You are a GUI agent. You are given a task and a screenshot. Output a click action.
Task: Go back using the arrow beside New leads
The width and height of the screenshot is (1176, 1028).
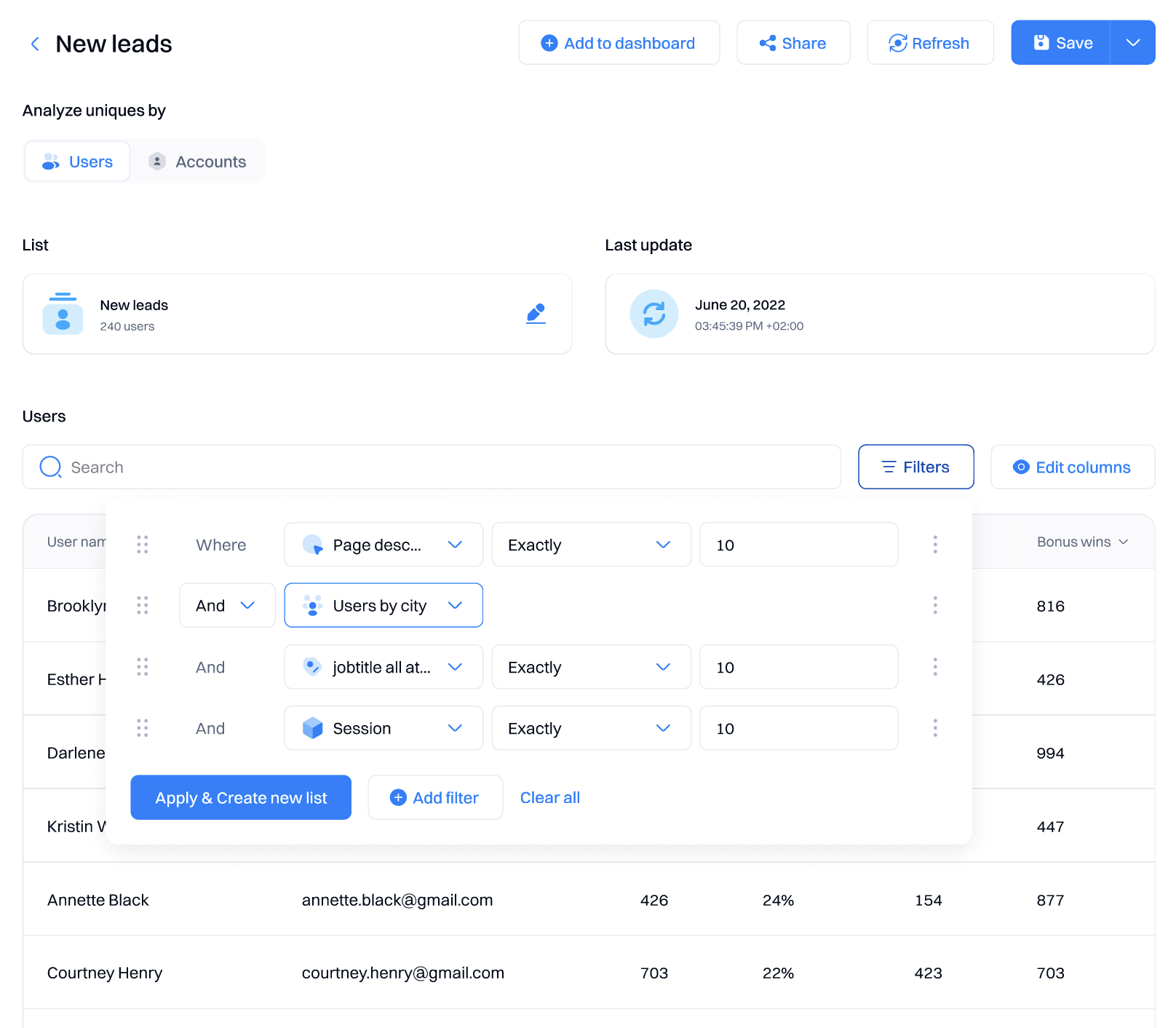point(35,44)
